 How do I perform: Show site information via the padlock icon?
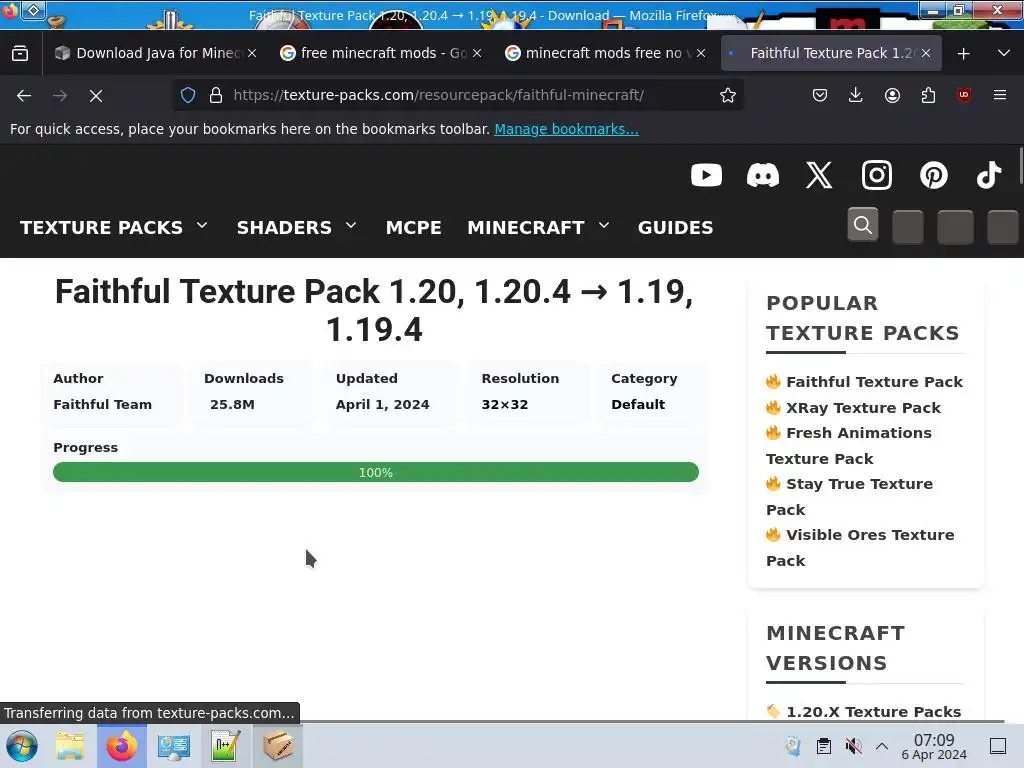pyautogui.click(x=216, y=95)
